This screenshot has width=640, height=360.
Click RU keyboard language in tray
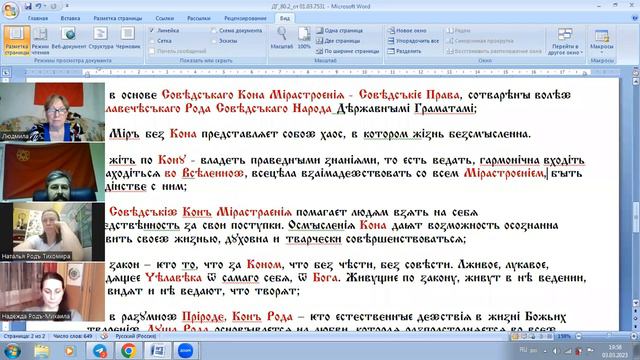(x=523, y=350)
